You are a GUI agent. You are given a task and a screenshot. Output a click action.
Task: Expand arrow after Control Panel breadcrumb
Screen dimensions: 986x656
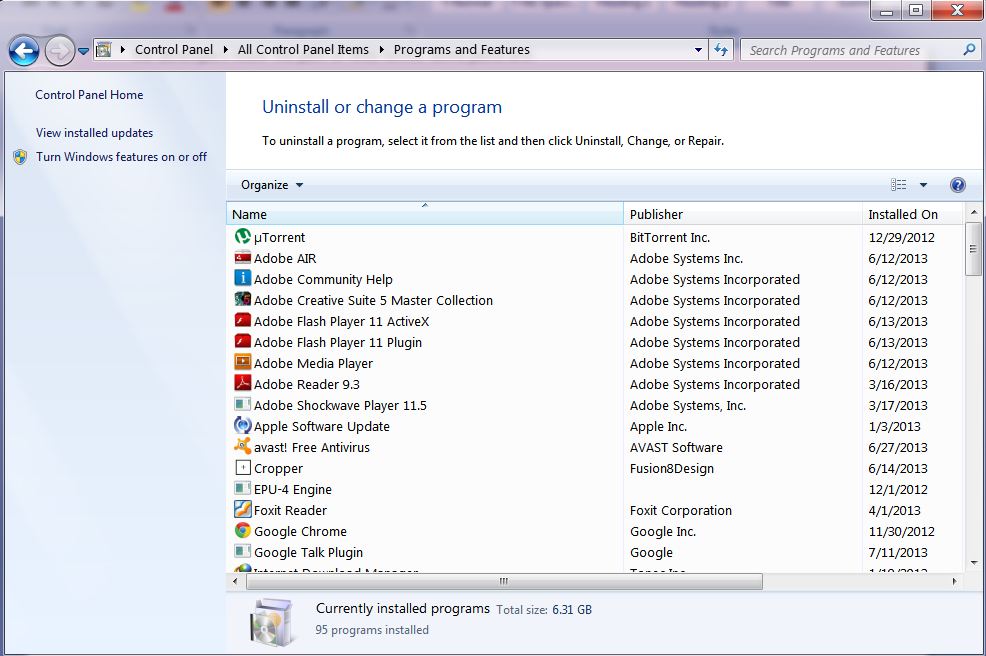(225, 50)
